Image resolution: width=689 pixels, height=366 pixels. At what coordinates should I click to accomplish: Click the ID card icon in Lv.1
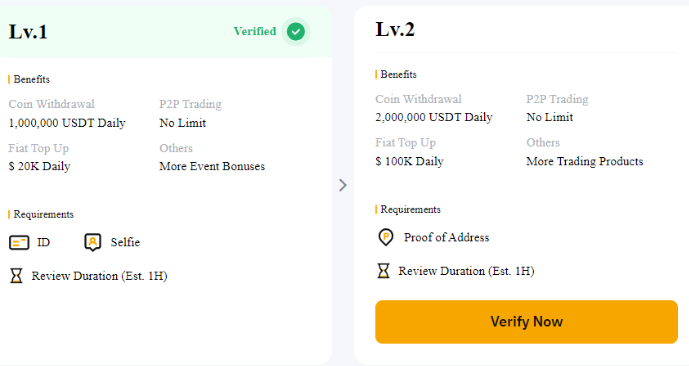point(19,242)
